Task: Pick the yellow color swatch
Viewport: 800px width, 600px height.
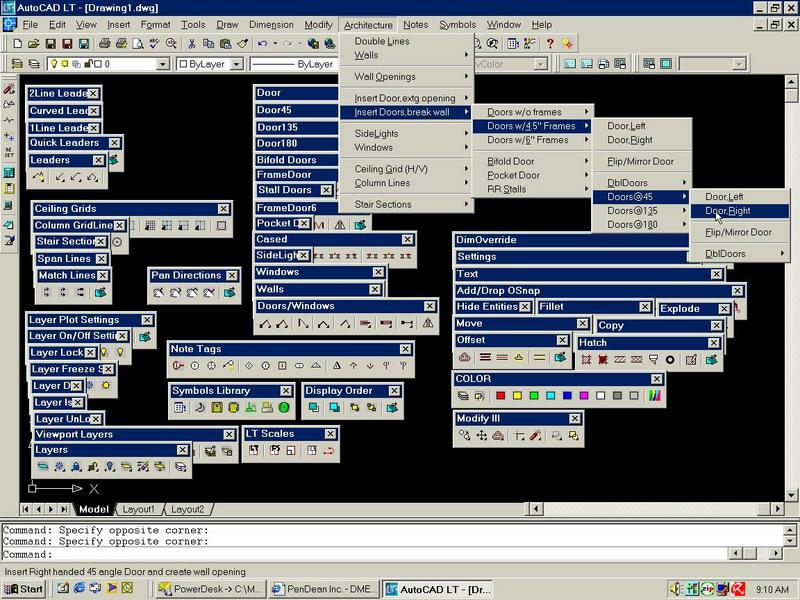Action: tap(517, 395)
